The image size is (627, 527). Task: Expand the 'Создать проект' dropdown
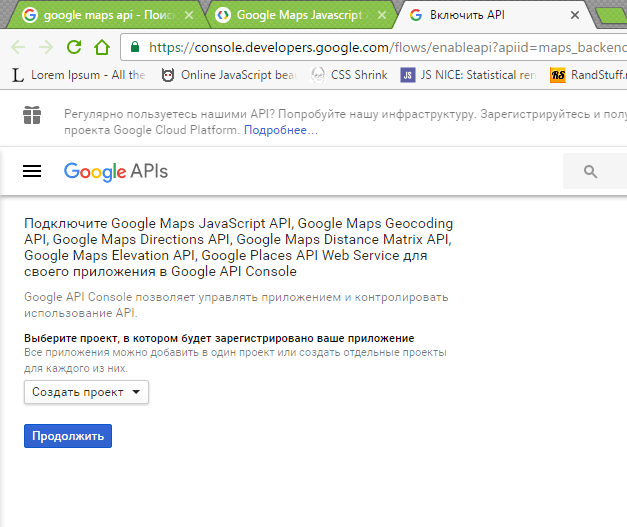[x=86, y=392]
